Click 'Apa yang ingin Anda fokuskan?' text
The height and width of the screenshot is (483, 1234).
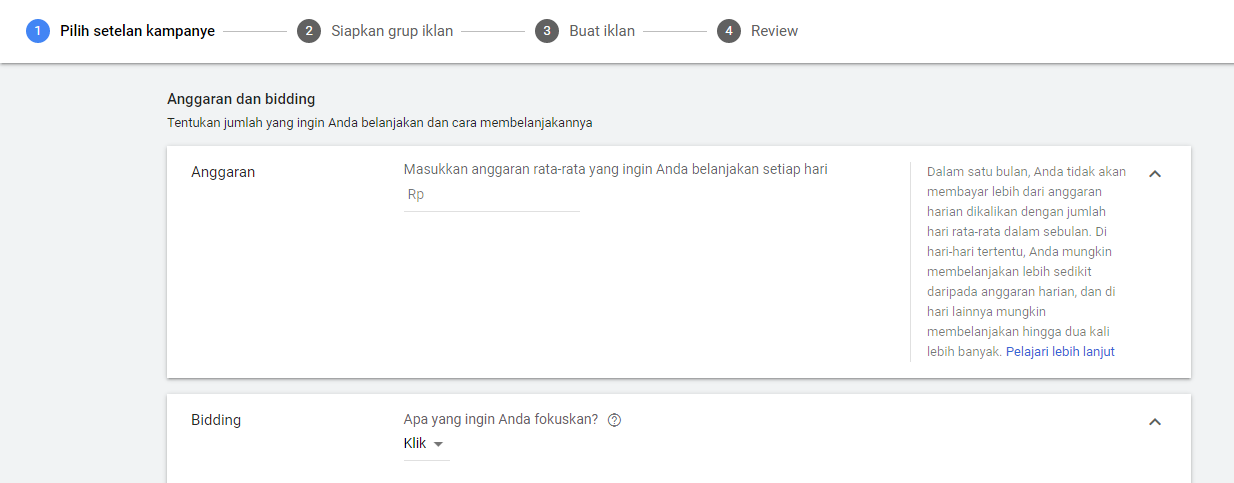point(500,420)
